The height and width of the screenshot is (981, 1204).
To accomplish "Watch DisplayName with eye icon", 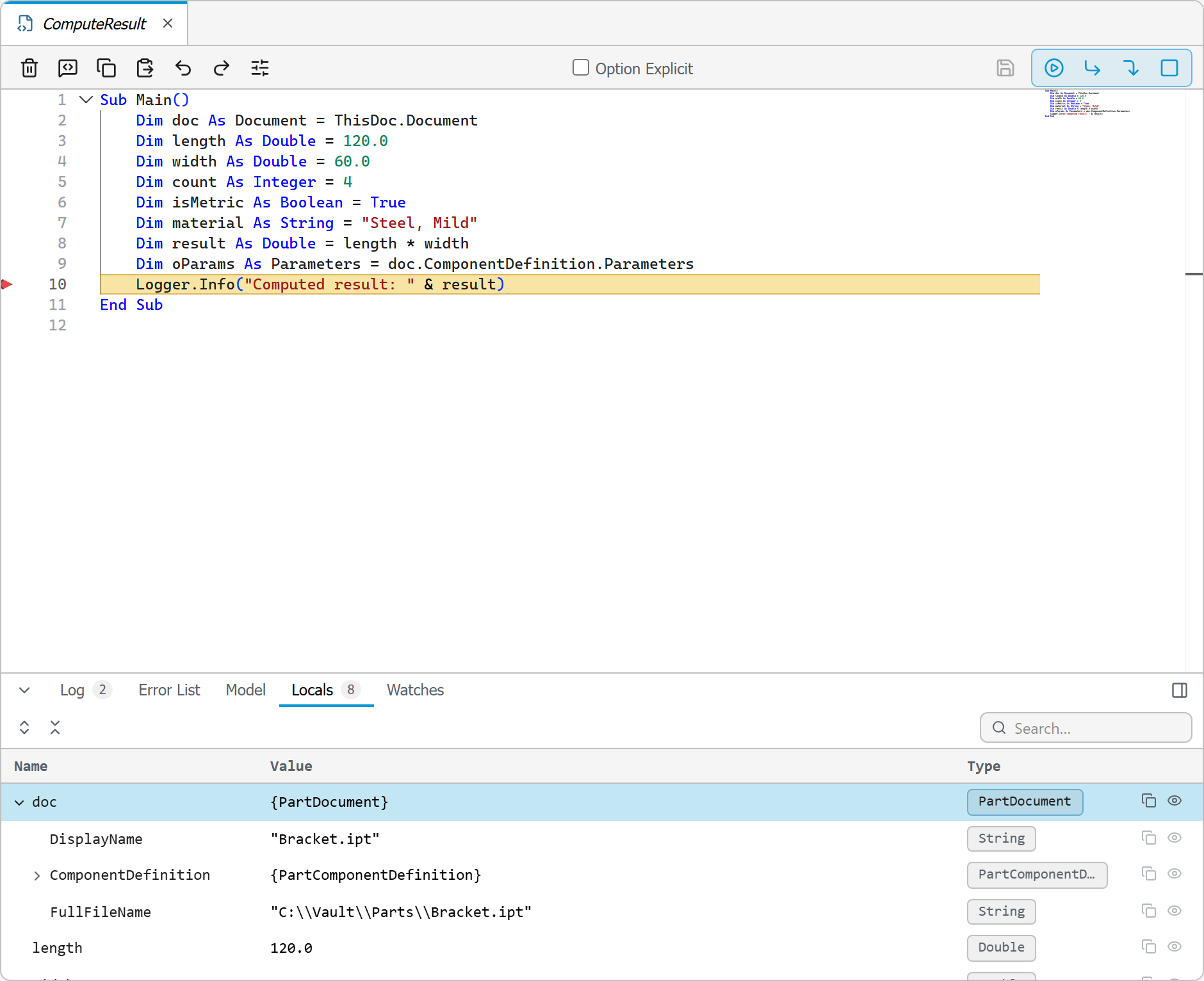I will click(x=1175, y=838).
